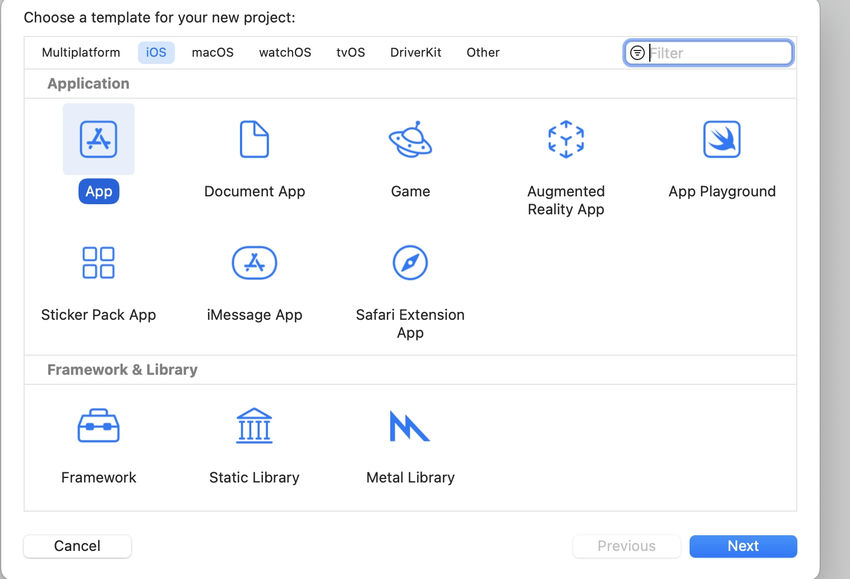Click the "Game" label text
850x579 pixels.
410,191
